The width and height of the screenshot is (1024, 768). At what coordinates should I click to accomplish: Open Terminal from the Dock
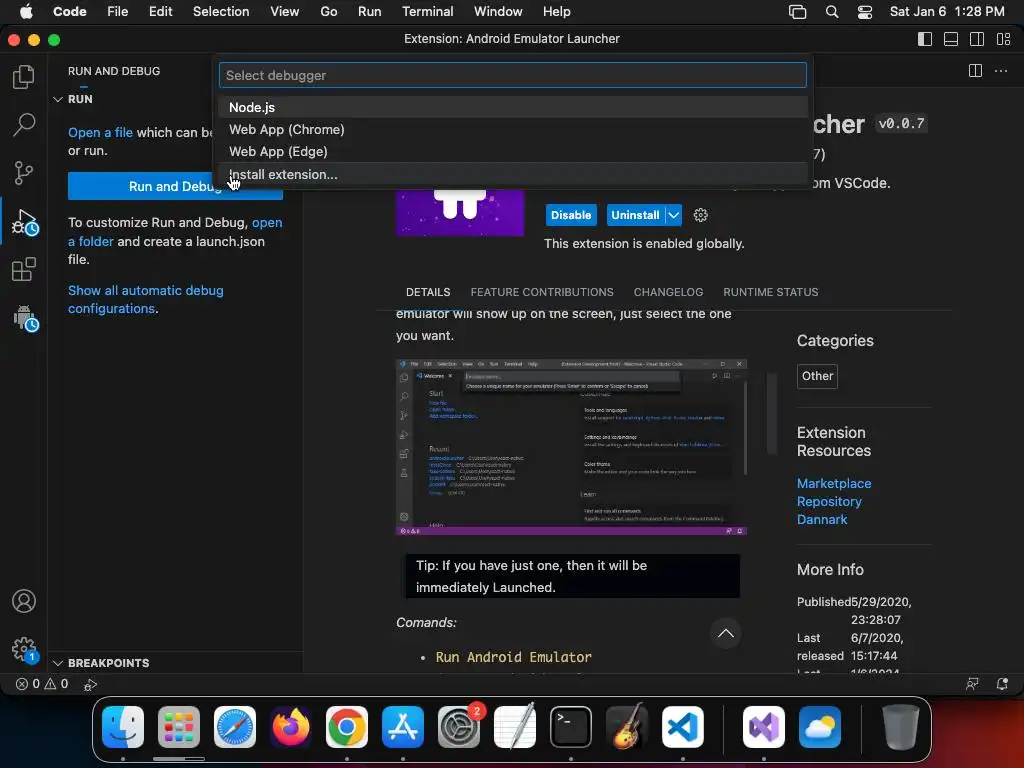571,727
